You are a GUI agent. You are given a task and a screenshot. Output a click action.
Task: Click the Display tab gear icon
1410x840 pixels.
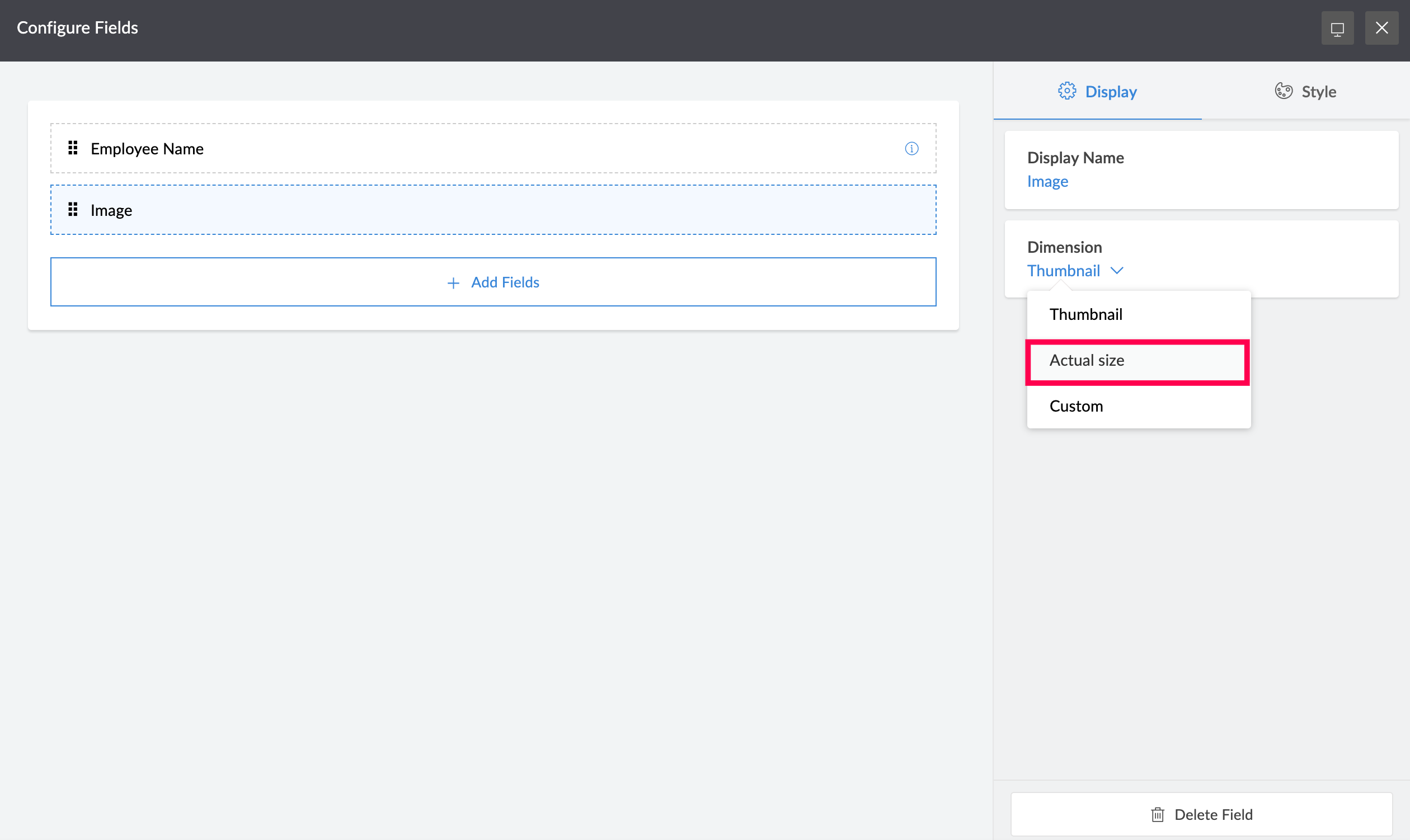click(x=1067, y=91)
